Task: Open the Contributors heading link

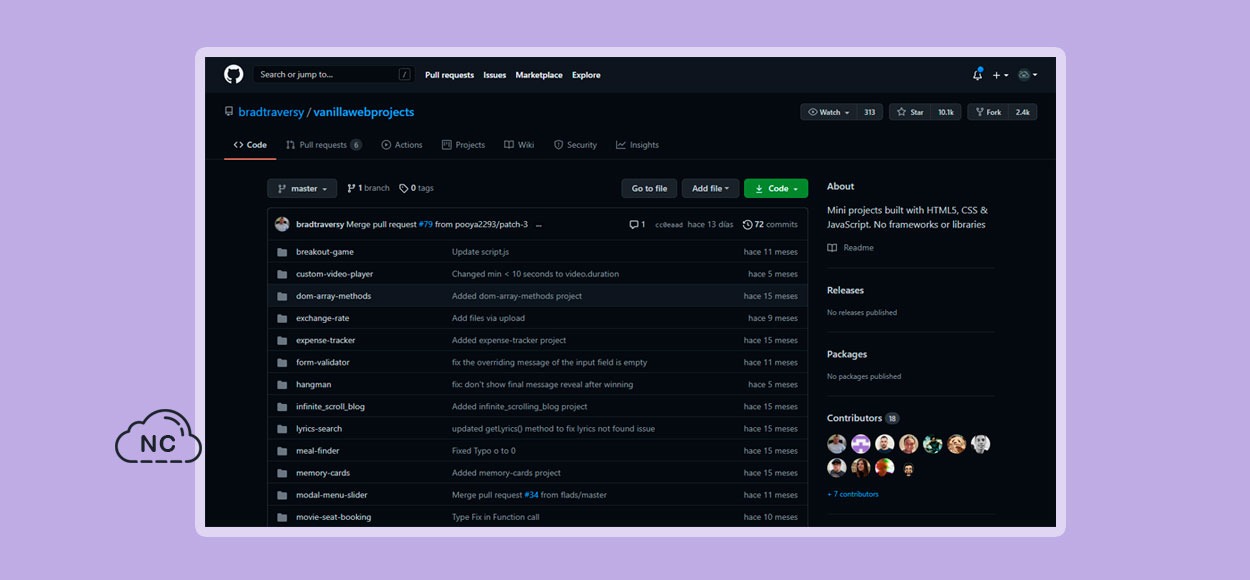Action: pyautogui.click(x=862, y=418)
